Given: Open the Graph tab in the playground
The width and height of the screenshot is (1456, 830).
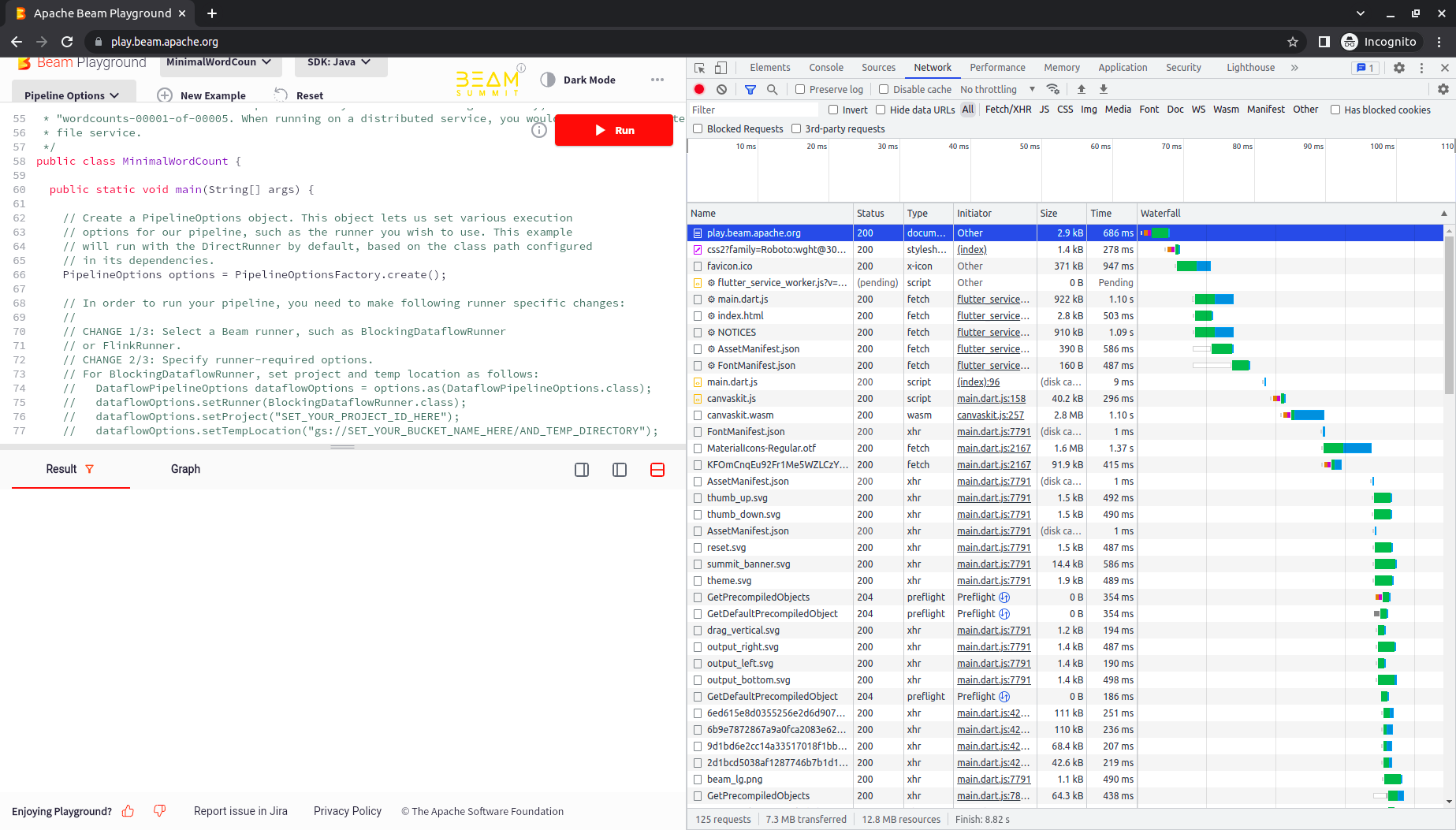Looking at the screenshot, I should (185, 469).
